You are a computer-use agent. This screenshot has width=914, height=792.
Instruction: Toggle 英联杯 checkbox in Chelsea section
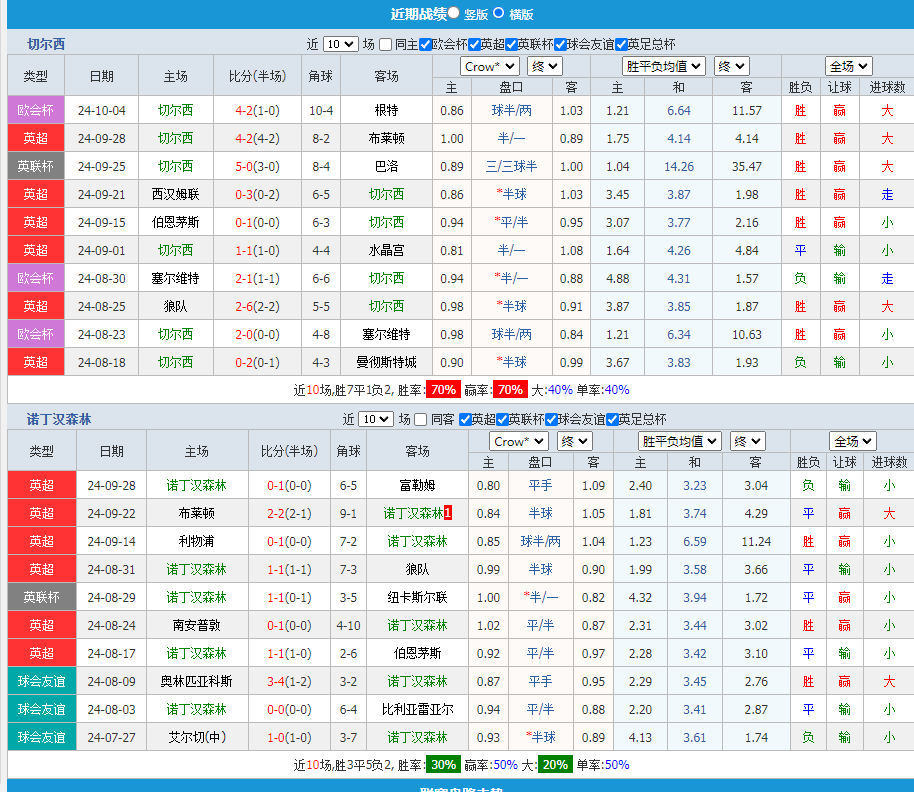(x=512, y=44)
